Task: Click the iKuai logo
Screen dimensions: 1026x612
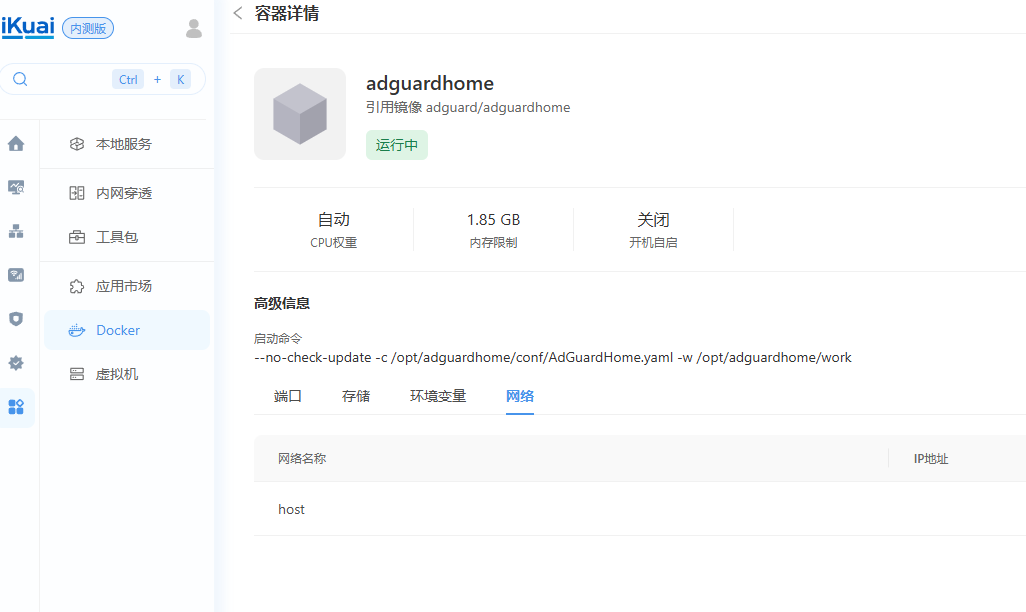Action: pos(28,27)
